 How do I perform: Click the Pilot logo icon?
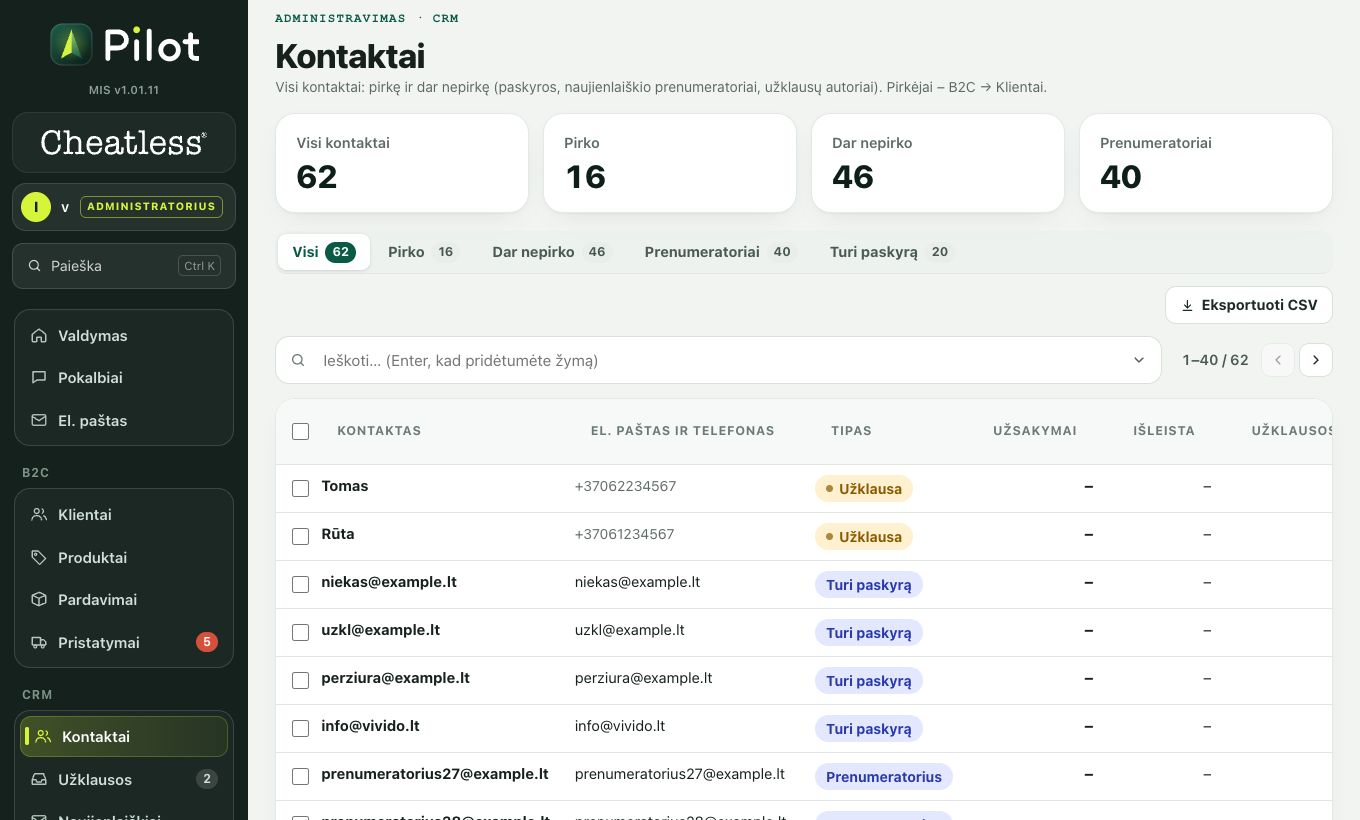(x=71, y=45)
